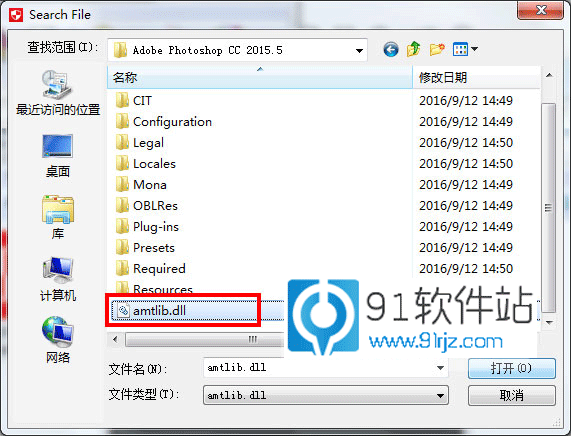Select 桌面 in the places sidebar

(x=58, y=156)
